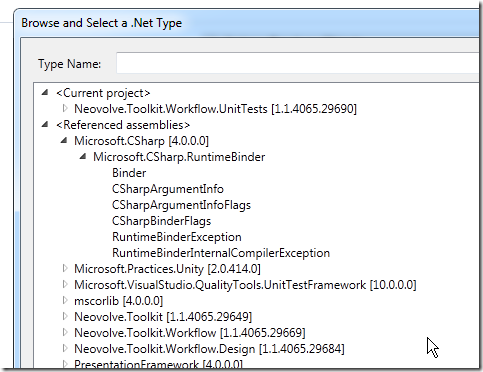The image size is (483, 372).
Task: Expand the PresentationFramework assembly node
Action: click(65, 363)
